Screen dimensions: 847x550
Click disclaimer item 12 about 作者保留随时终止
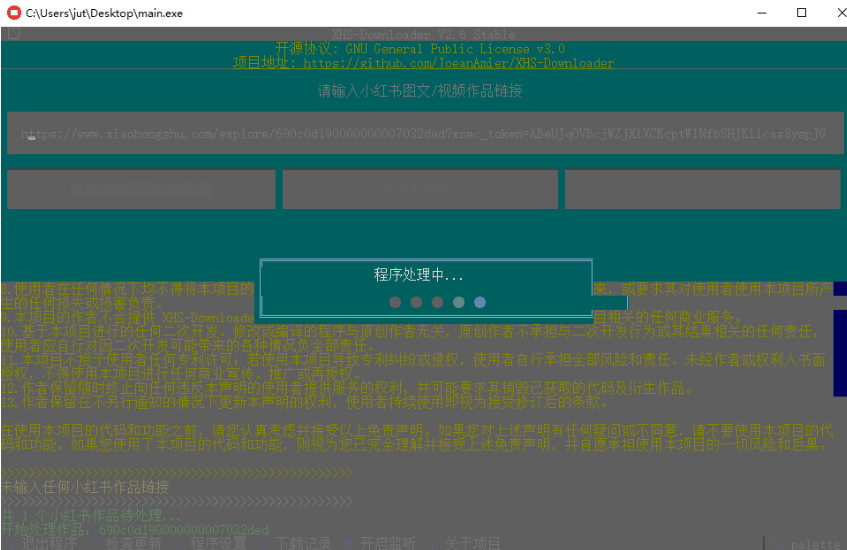pos(347,388)
